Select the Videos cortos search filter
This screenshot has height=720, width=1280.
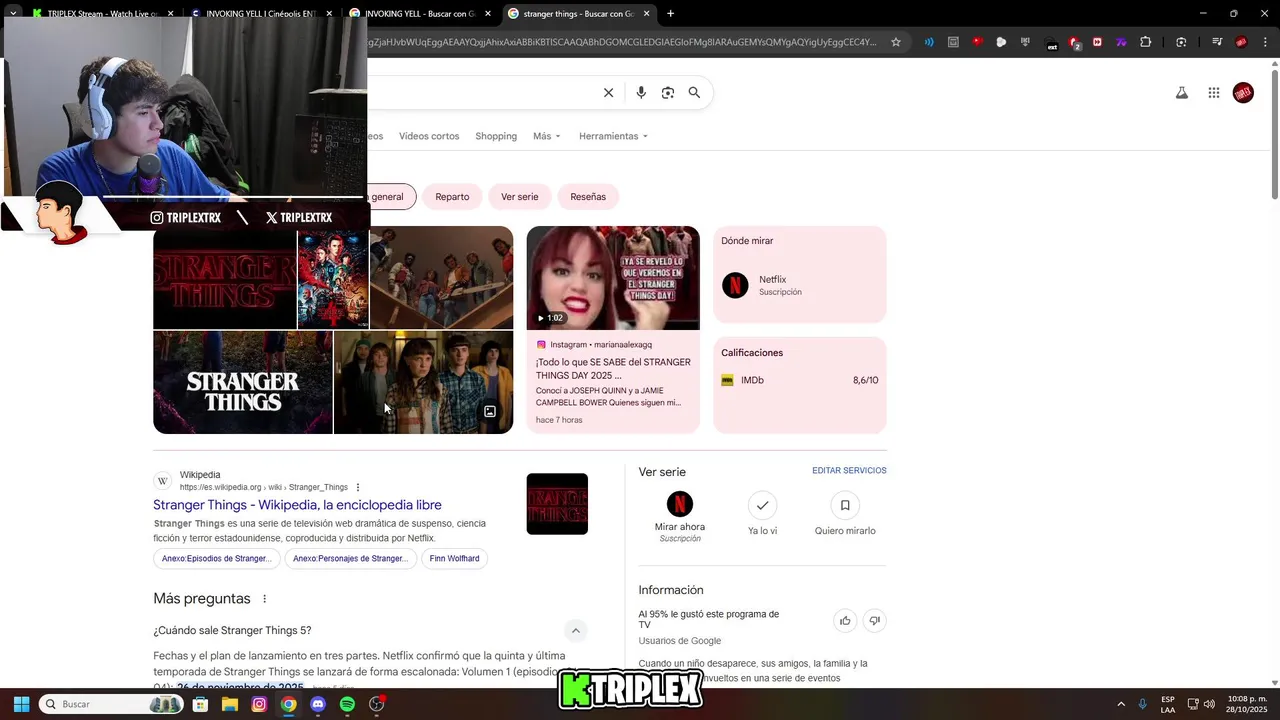[429, 136]
